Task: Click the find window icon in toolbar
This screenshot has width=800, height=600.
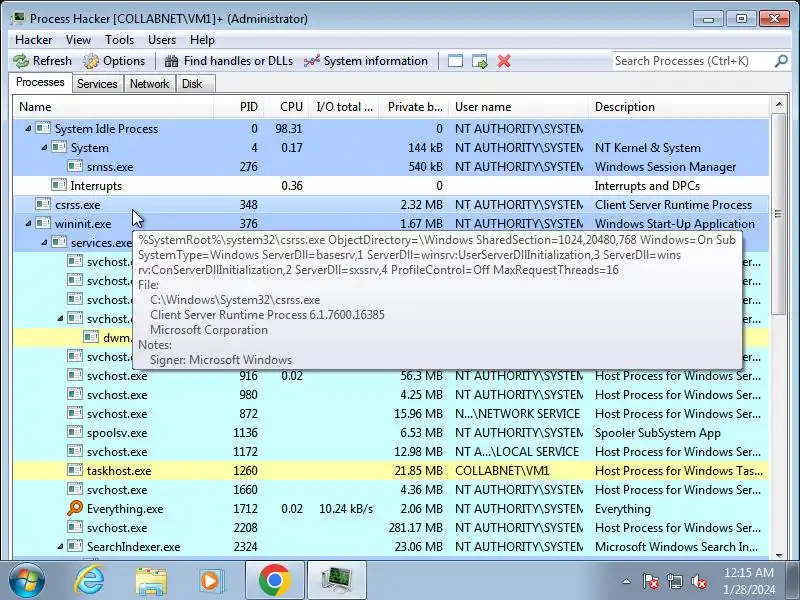Action: tap(455, 61)
